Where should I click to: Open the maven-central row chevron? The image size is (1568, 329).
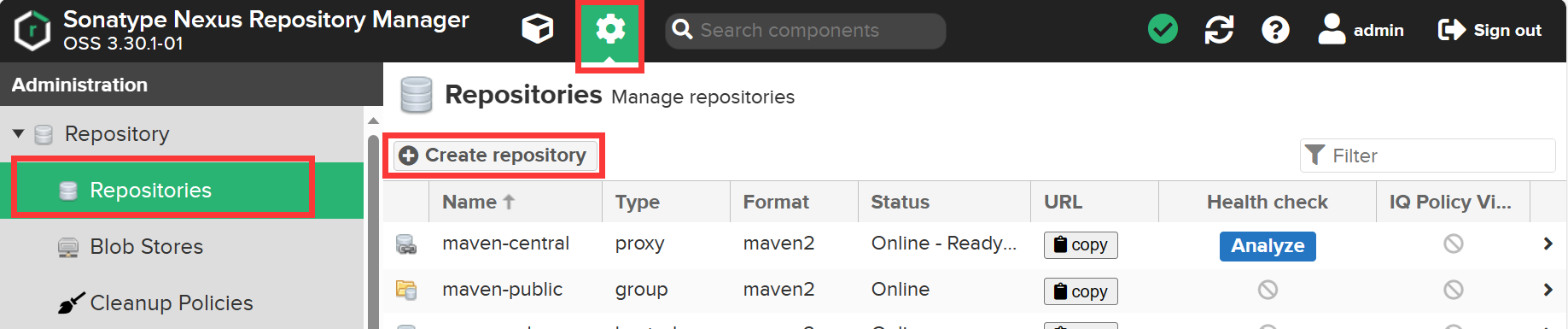tap(1548, 244)
